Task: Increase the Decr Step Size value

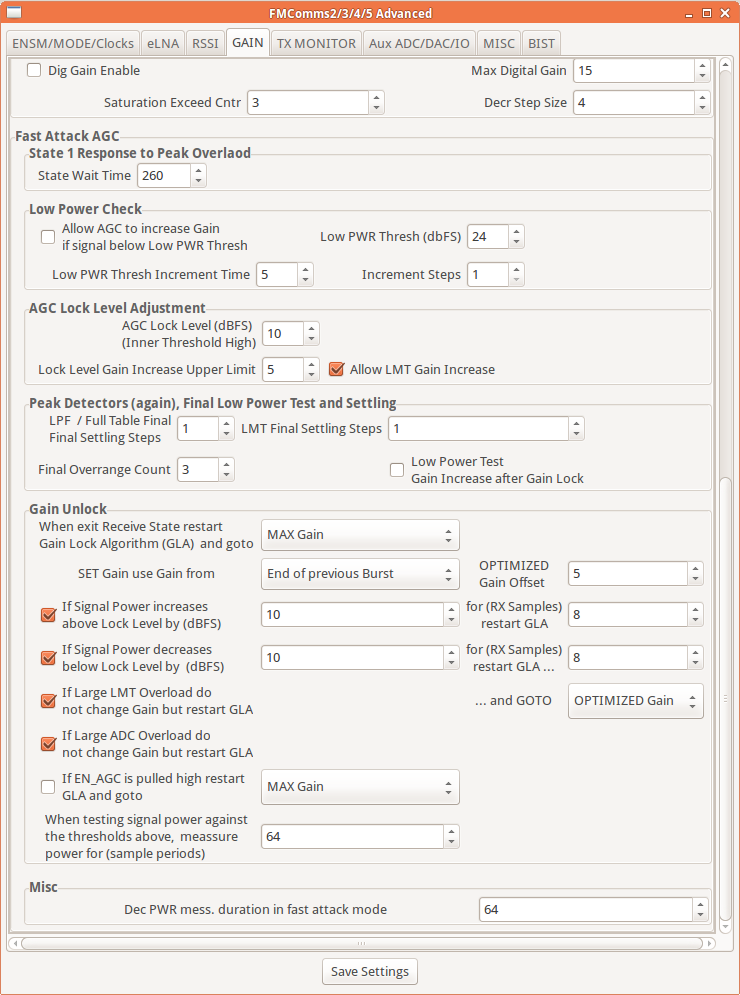Action: [x=702, y=97]
